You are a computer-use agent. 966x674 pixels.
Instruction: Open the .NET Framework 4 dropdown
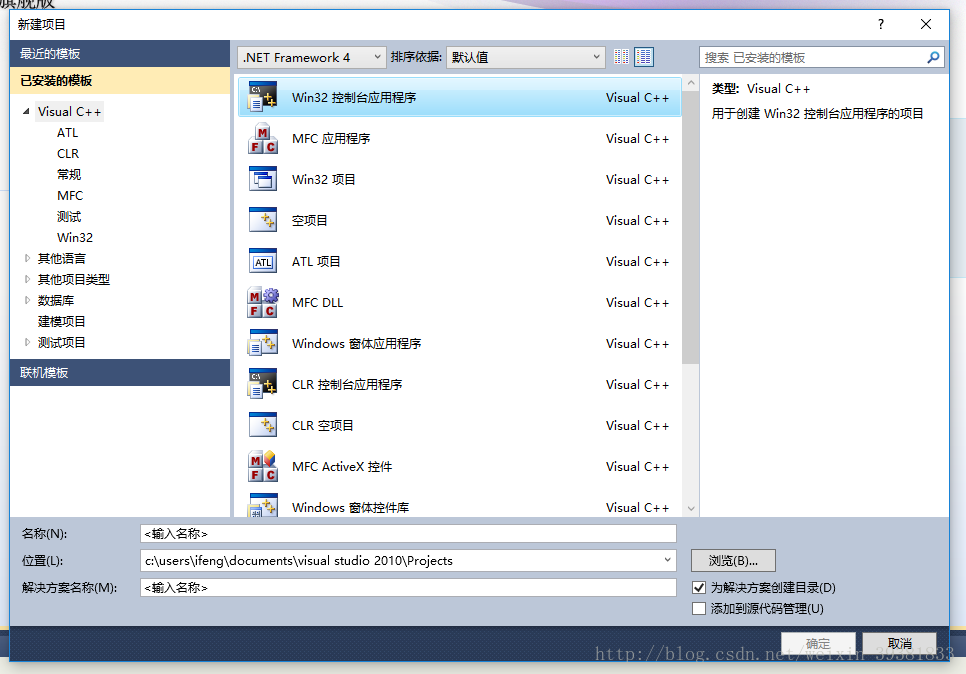[x=312, y=57]
